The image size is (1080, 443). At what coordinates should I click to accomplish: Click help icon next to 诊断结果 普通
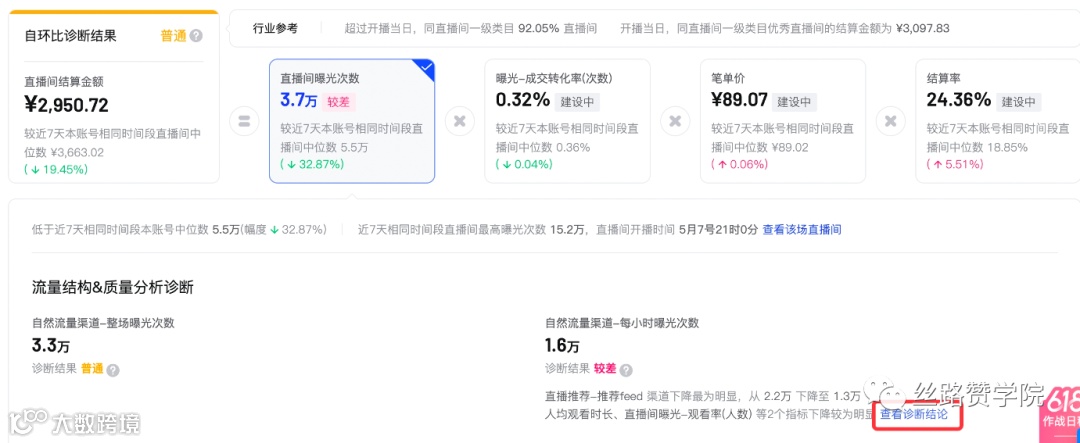click(113, 369)
